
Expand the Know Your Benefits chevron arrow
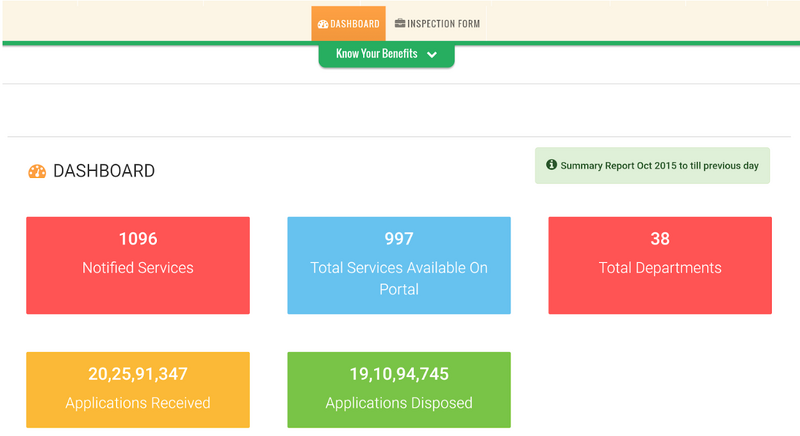tap(432, 55)
